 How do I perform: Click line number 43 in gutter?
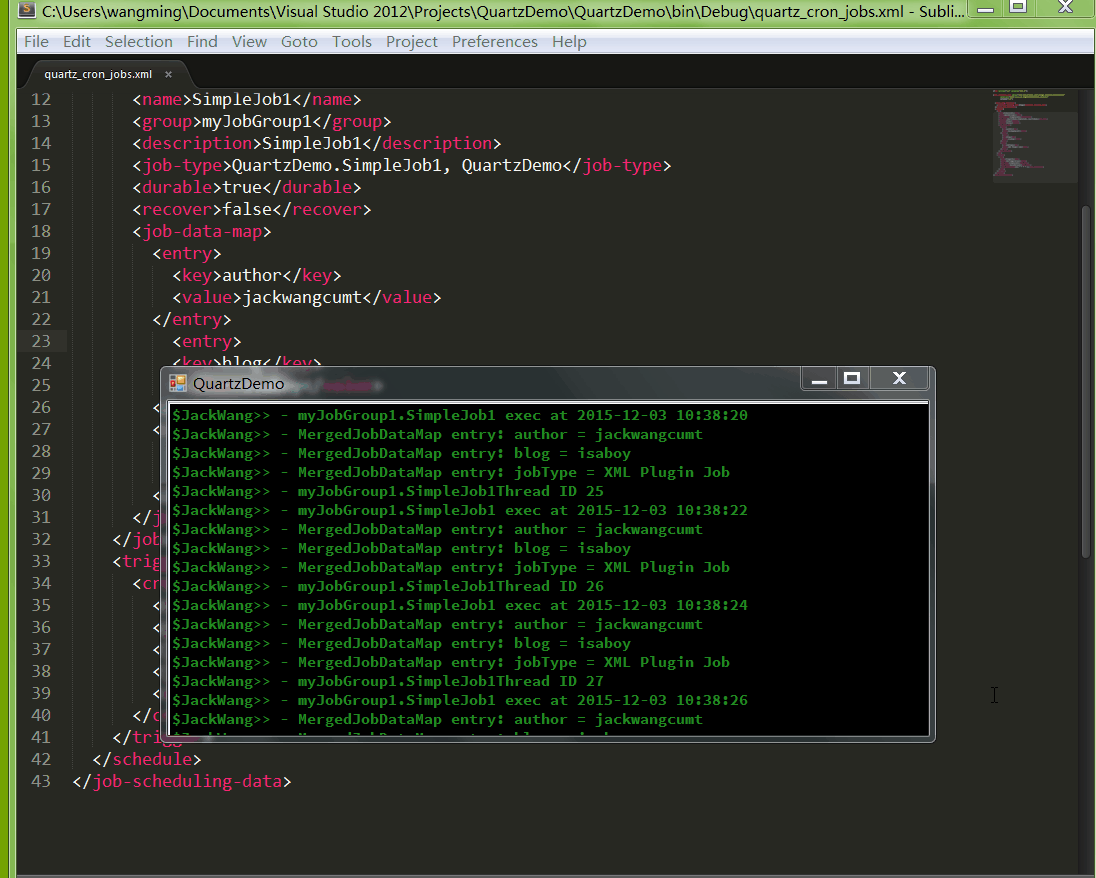point(41,781)
